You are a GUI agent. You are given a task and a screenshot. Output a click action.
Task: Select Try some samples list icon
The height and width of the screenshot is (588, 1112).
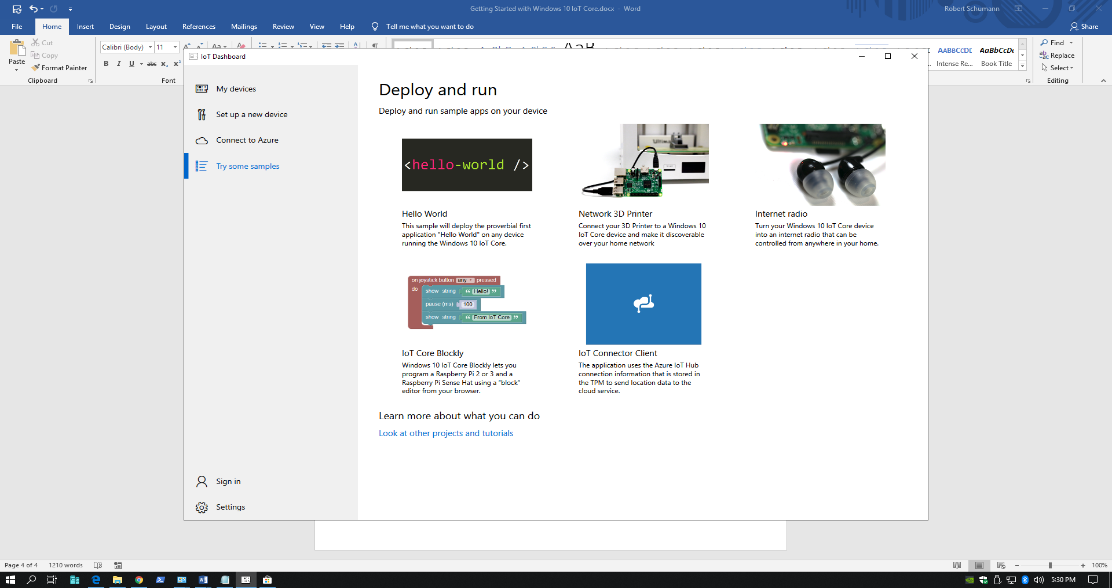(201, 167)
